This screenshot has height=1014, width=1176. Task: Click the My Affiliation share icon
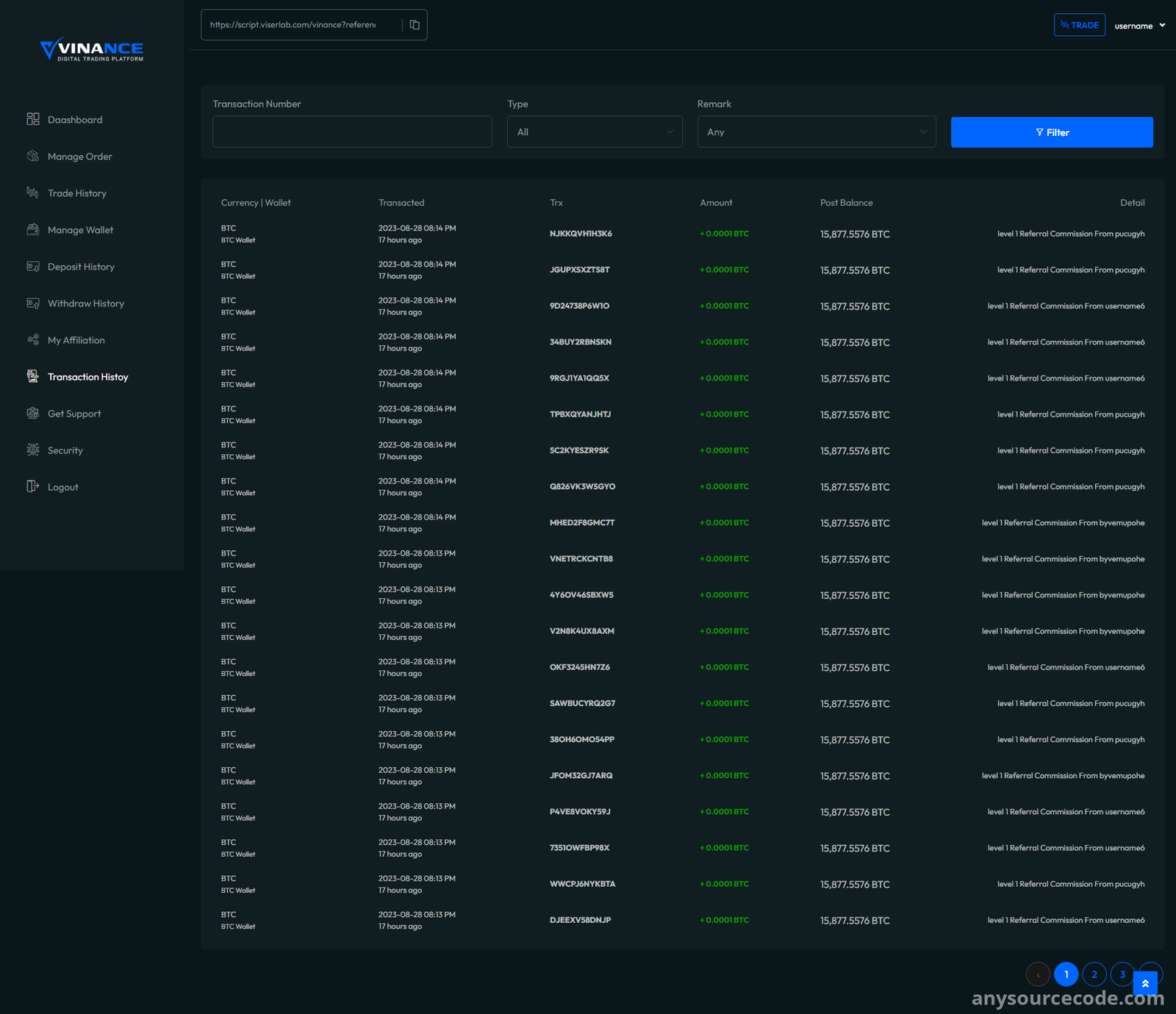coord(33,339)
